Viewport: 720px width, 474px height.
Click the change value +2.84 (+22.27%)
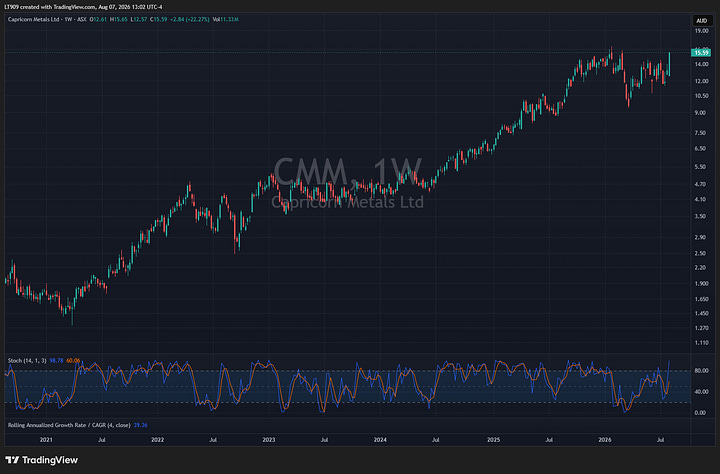(190, 19)
